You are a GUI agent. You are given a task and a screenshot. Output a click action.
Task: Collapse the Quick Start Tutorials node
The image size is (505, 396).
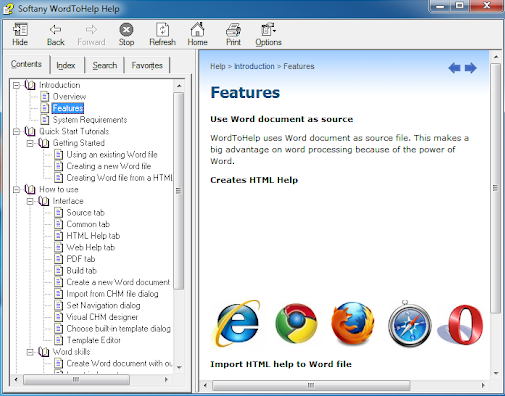click(16, 132)
